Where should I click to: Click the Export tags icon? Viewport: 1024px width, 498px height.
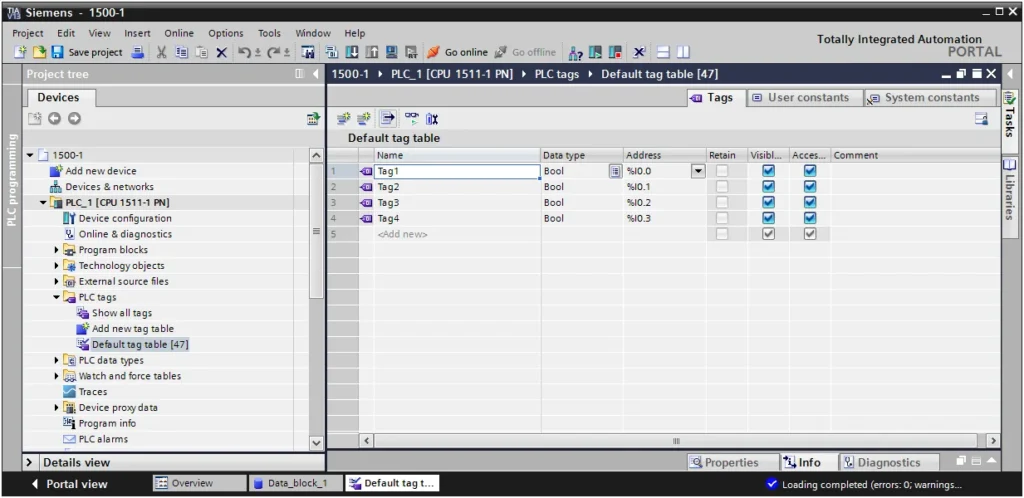pyautogui.click(x=388, y=118)
